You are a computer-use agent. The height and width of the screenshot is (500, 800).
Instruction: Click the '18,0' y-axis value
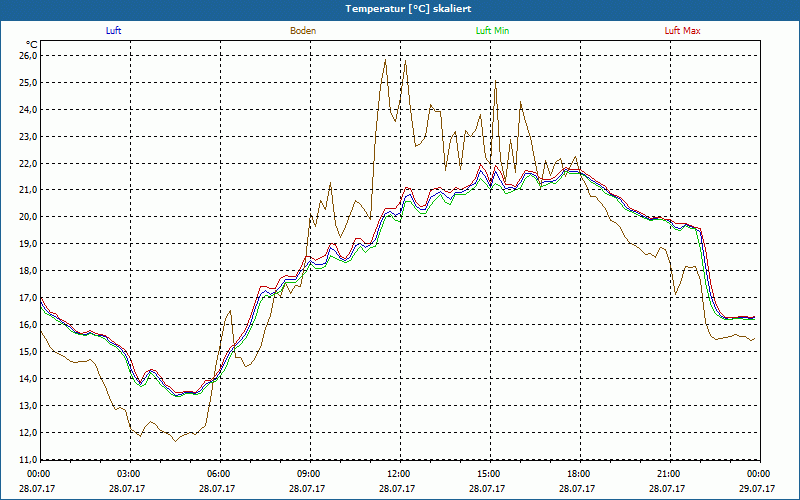29,271
